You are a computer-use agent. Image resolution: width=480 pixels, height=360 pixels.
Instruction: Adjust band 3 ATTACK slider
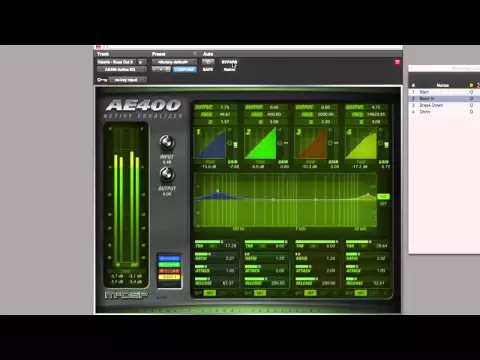[x=317, y=266]
